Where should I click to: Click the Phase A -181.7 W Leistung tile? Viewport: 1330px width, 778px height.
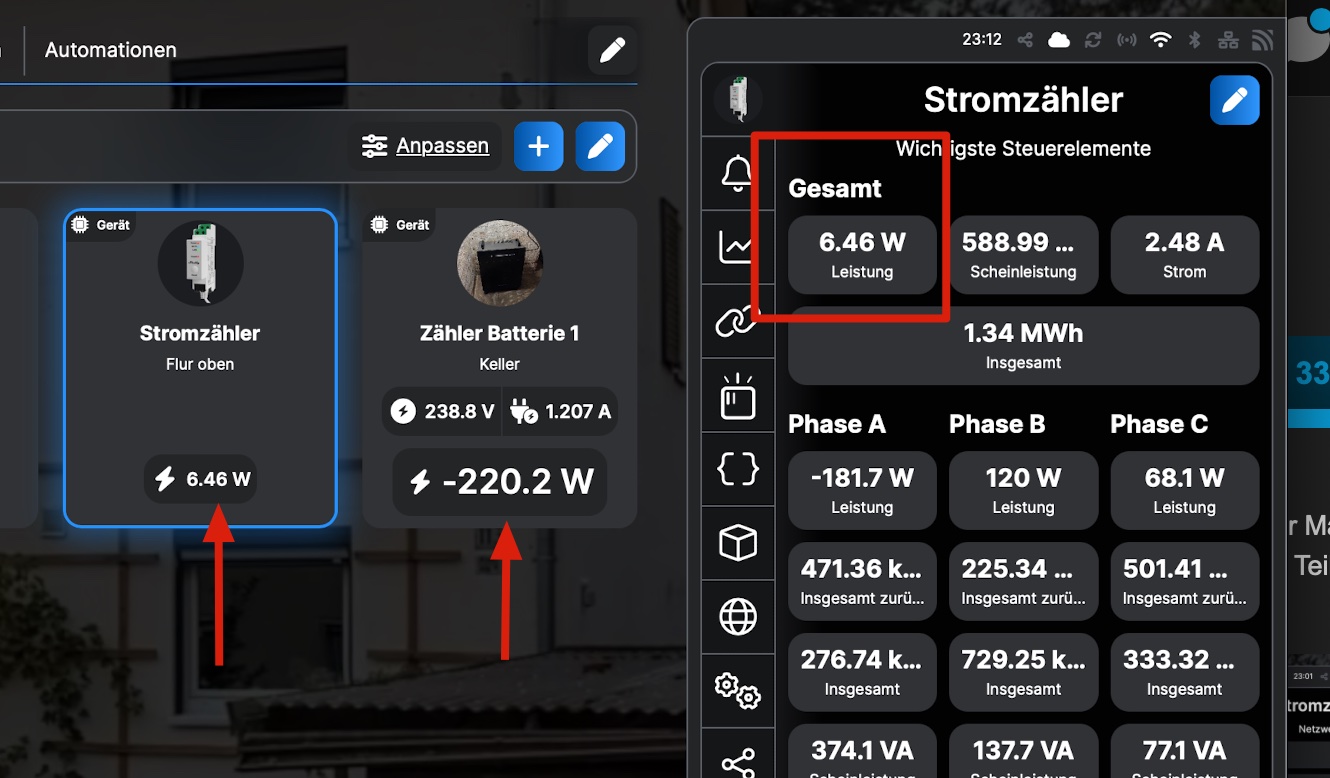pyautogui.click(x=862, y=490)
